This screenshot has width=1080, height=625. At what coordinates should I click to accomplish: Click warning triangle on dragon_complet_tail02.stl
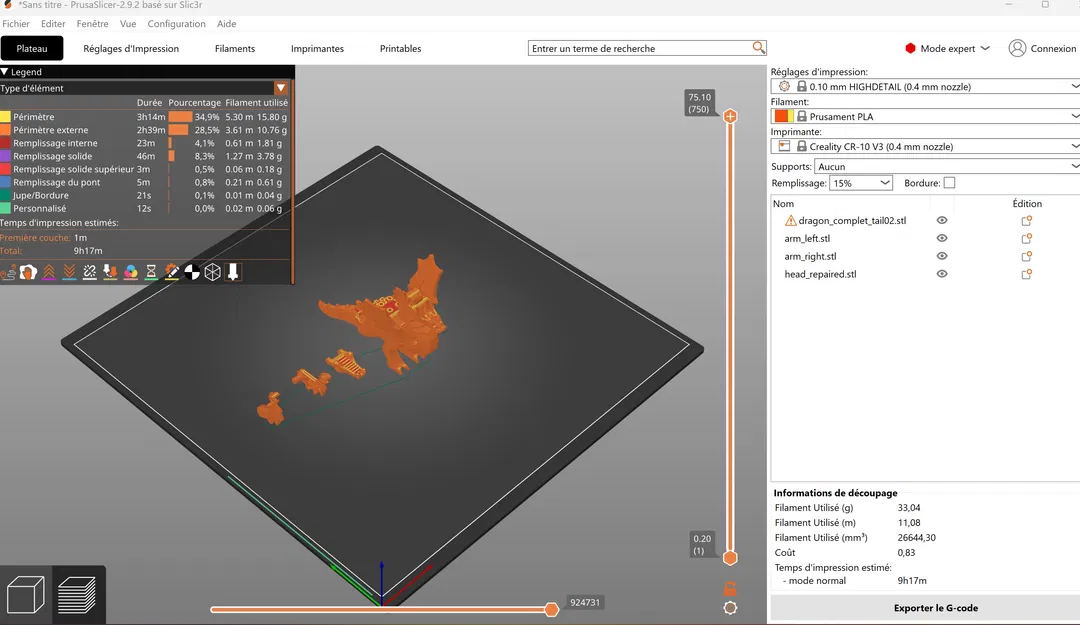(x=790, y=221)
